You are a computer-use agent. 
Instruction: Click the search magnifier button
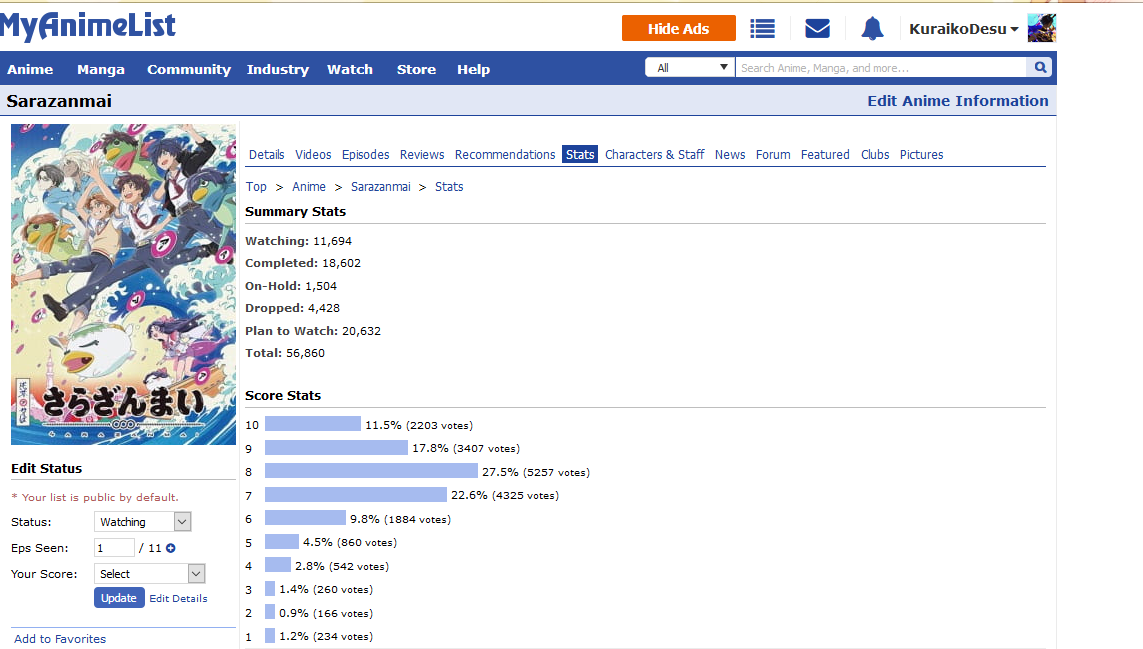click(x=1040, y=68)
